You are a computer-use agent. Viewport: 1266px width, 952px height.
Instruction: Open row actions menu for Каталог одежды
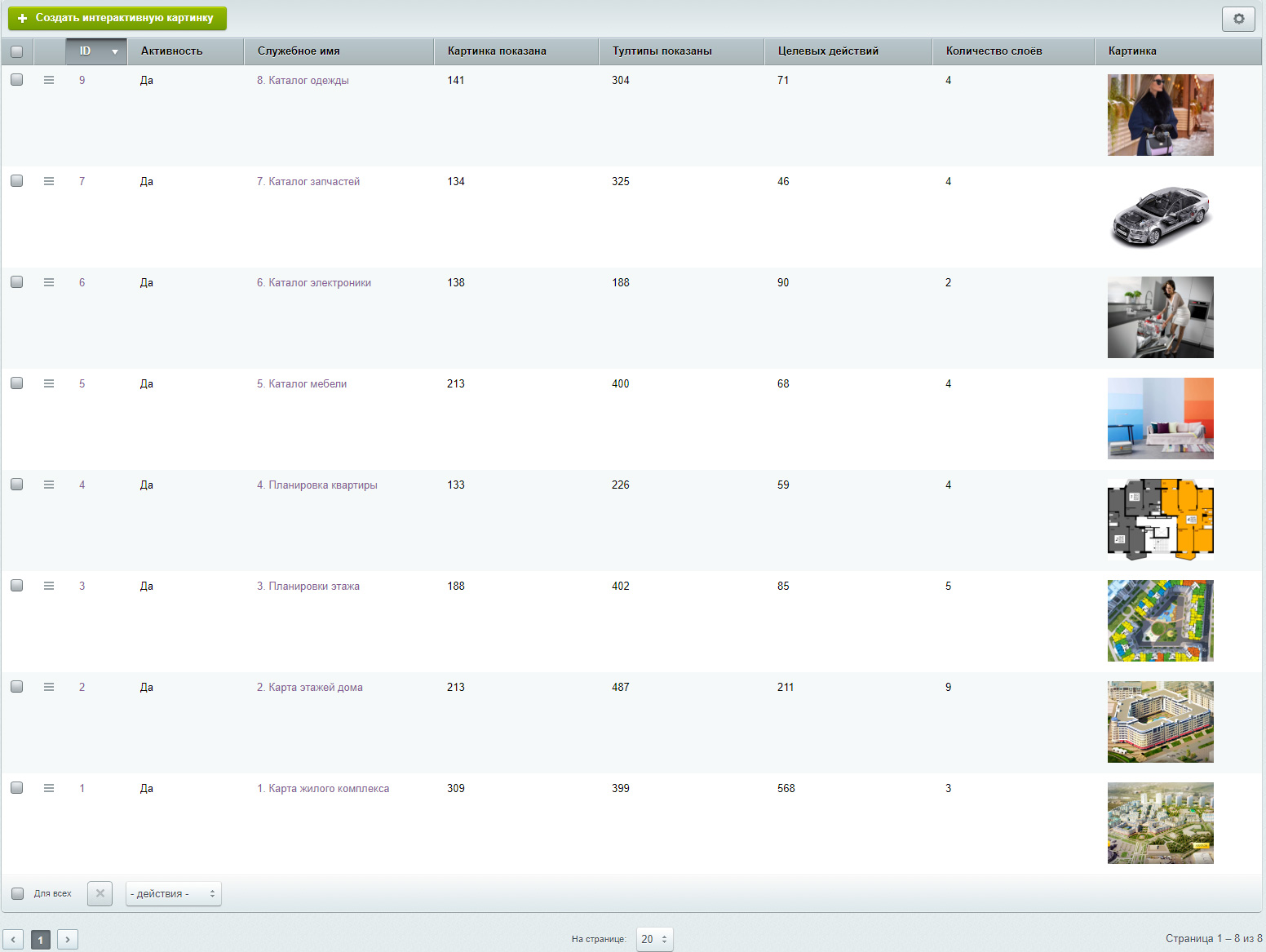tap(49, 80)
